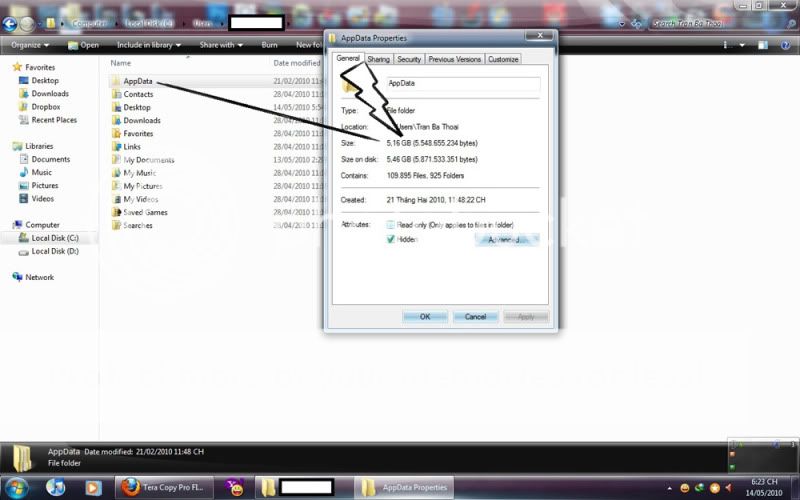Click the Cancel button in Properties

pos(475,317)
